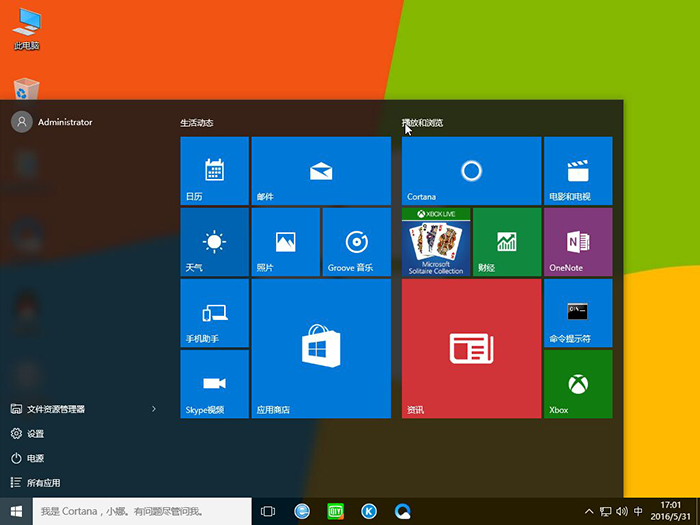Open Settings (设置) from Start menu

35,433
